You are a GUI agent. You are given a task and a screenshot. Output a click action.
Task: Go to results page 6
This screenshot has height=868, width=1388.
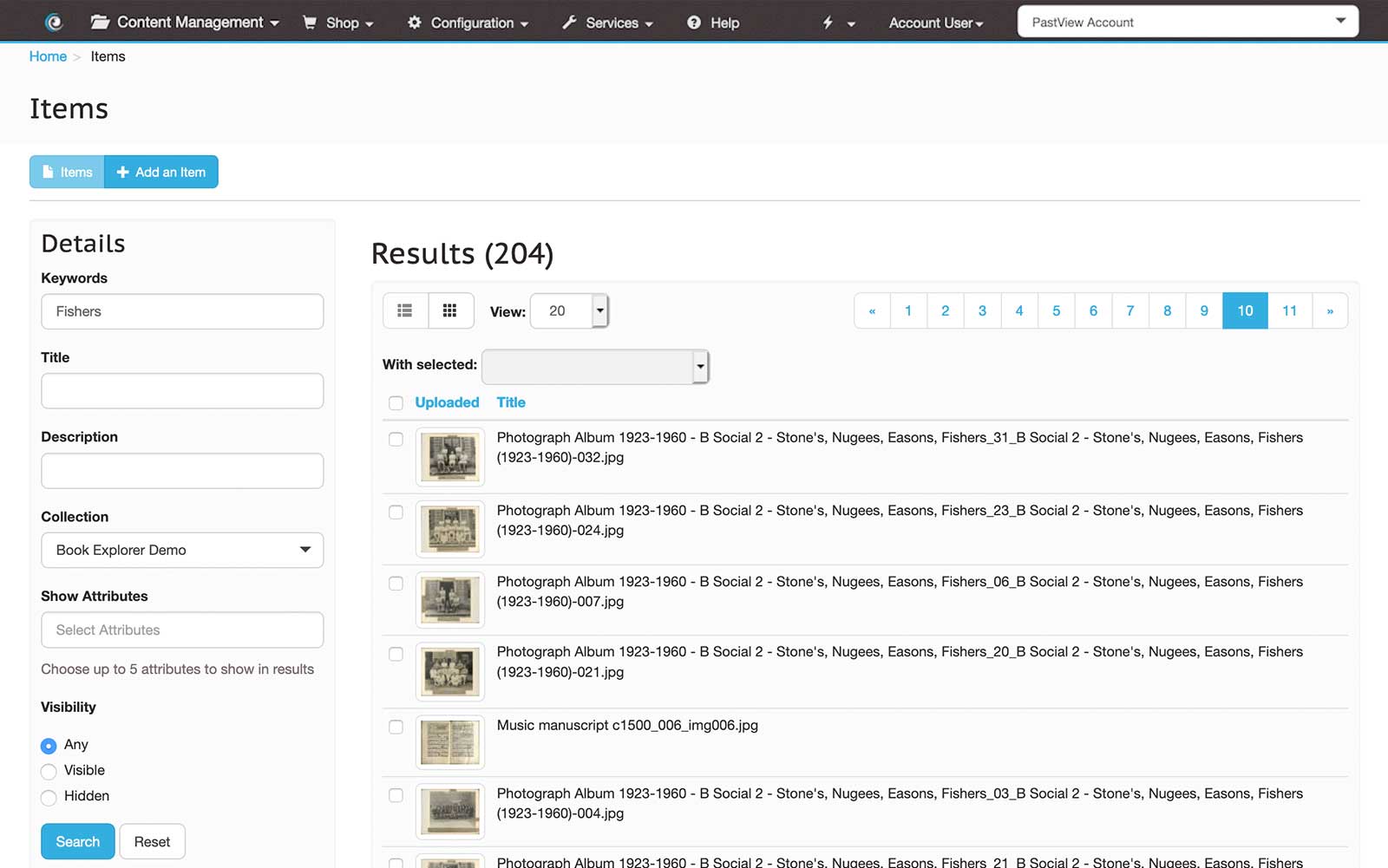coord(1093,310)
